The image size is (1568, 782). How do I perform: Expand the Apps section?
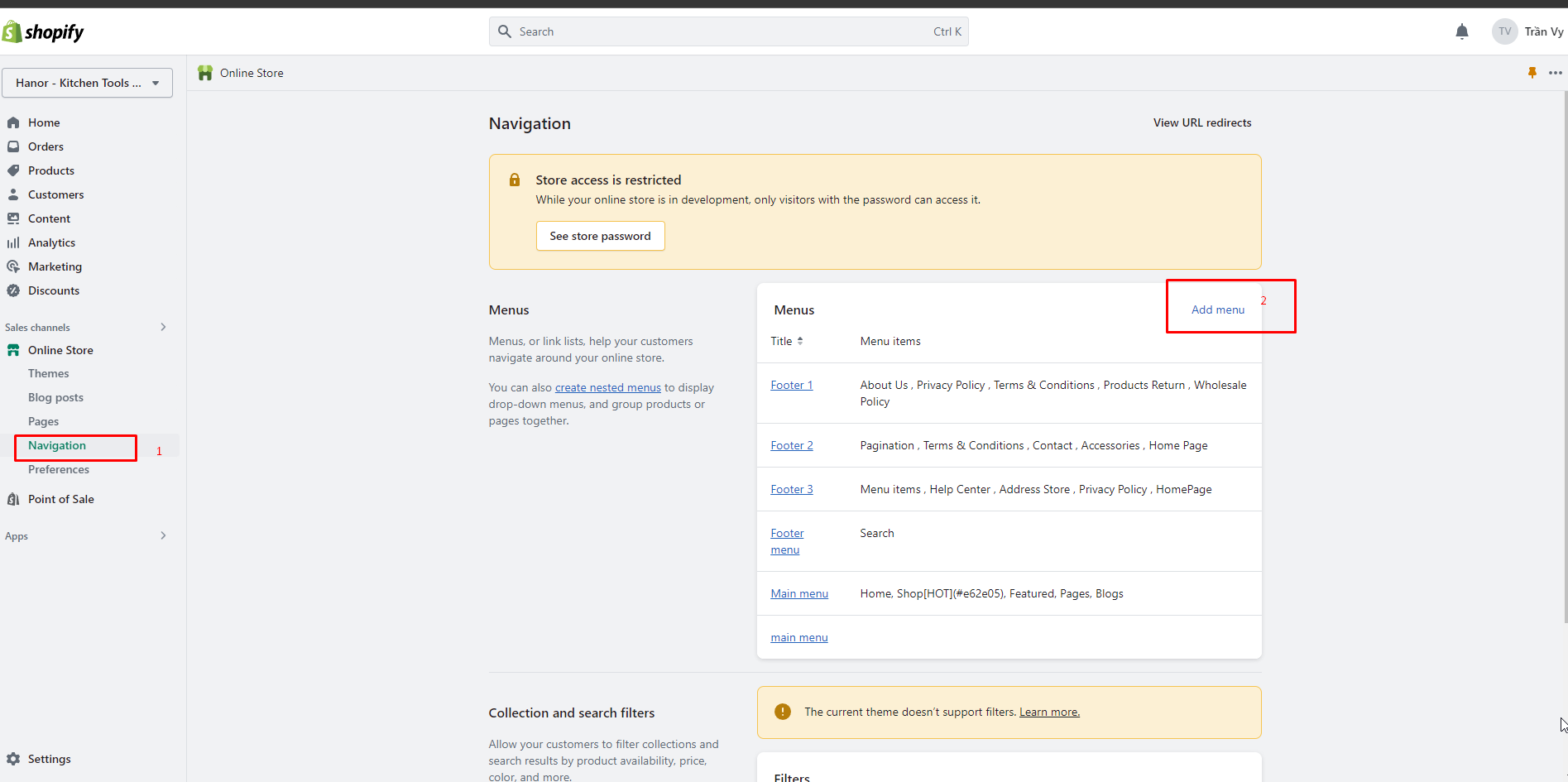[163, 535]
